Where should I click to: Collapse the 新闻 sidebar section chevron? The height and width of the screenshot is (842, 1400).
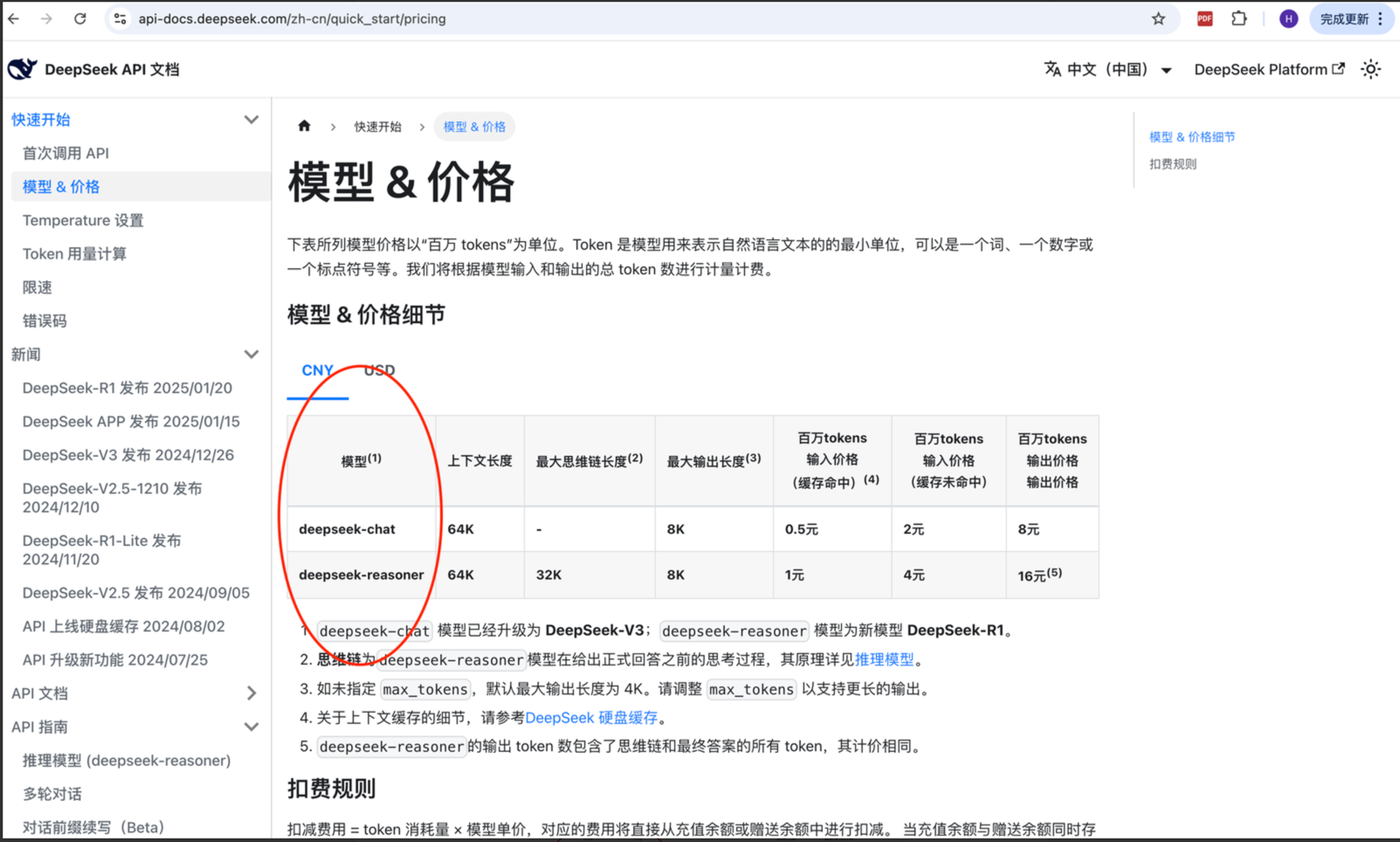click(252, 355)
